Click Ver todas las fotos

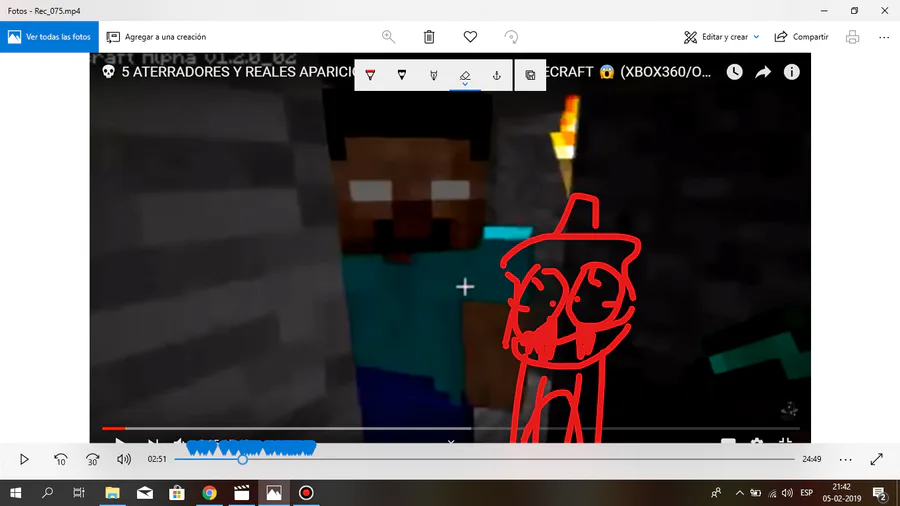[49, 37]
